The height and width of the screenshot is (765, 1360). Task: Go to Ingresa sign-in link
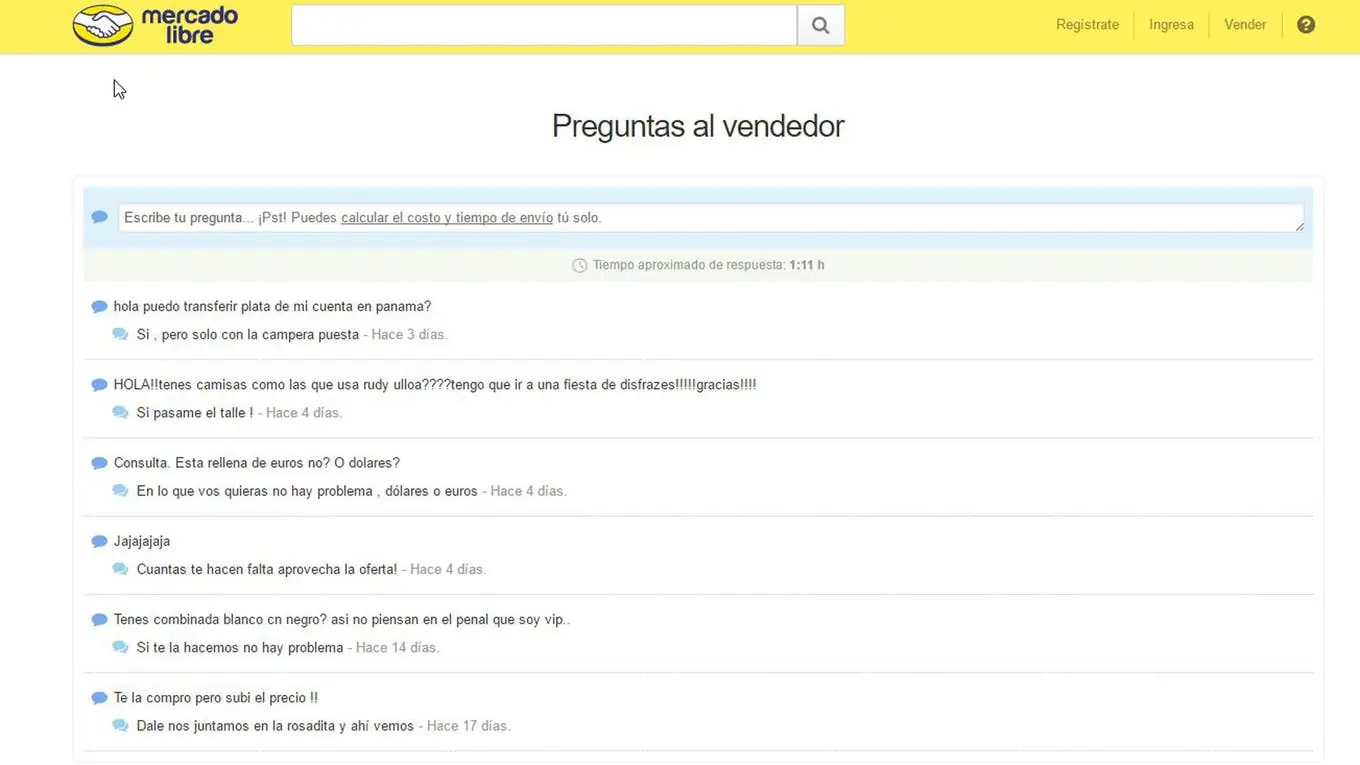tap(1171, 25)
